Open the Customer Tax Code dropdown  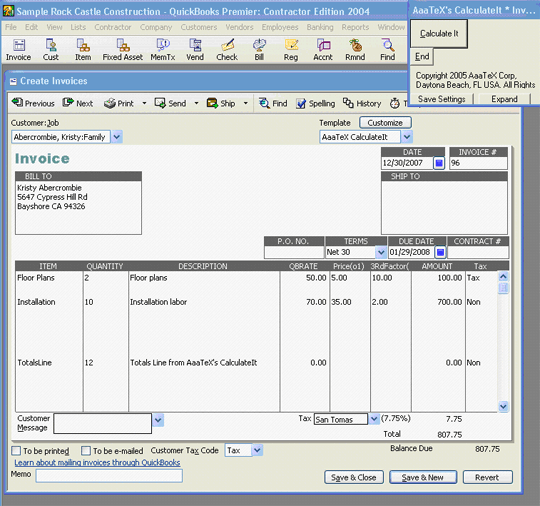tap(257, 451)
